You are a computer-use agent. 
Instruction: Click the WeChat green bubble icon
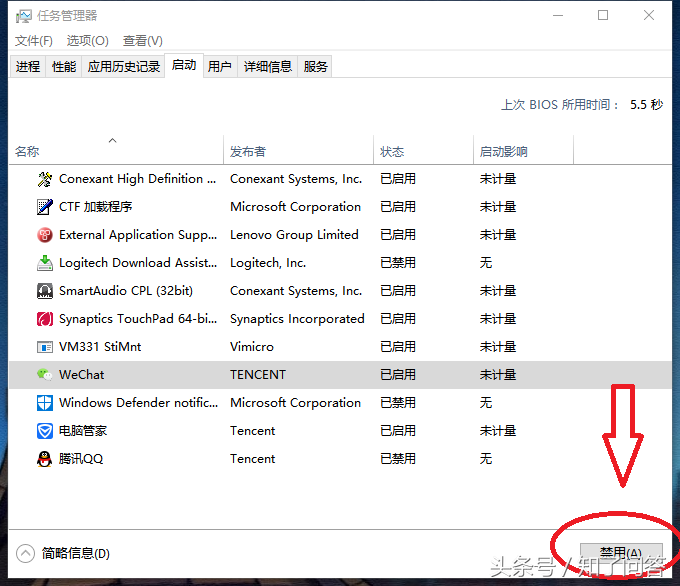click(x=45, y=374)
